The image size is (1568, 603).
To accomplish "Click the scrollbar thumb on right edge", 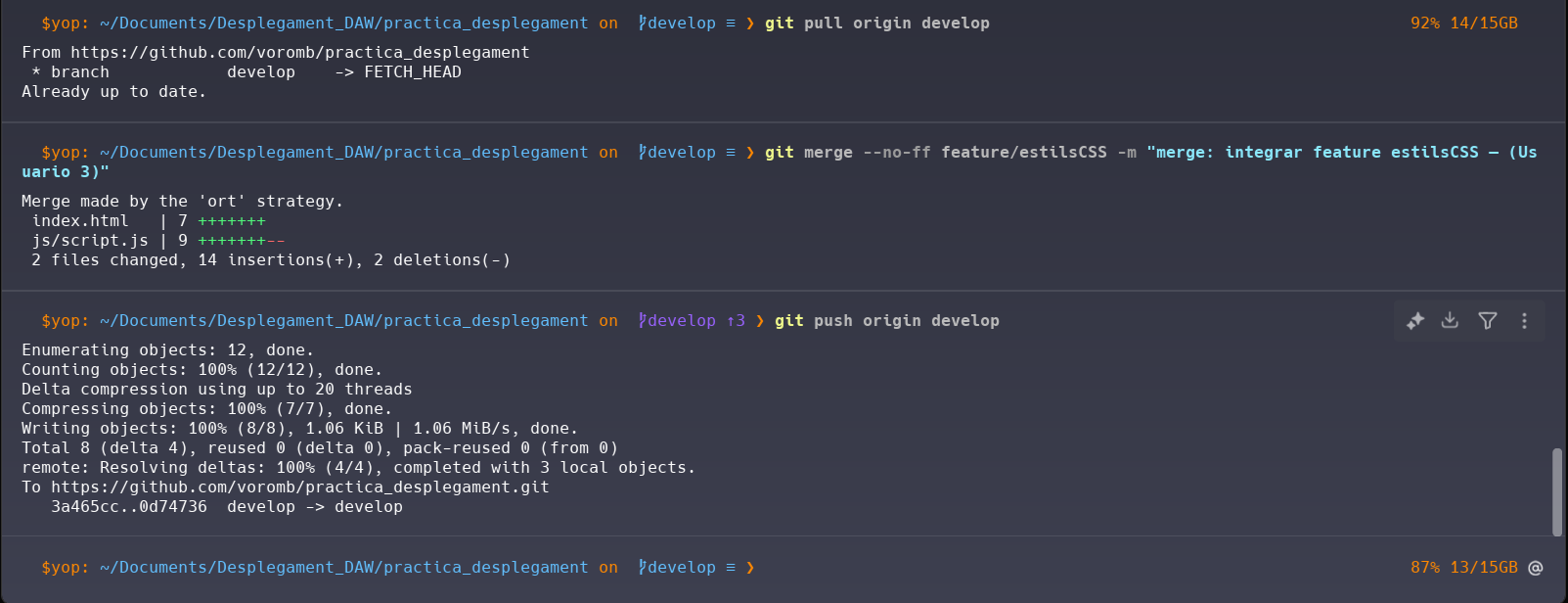I will coord(1557,491).
